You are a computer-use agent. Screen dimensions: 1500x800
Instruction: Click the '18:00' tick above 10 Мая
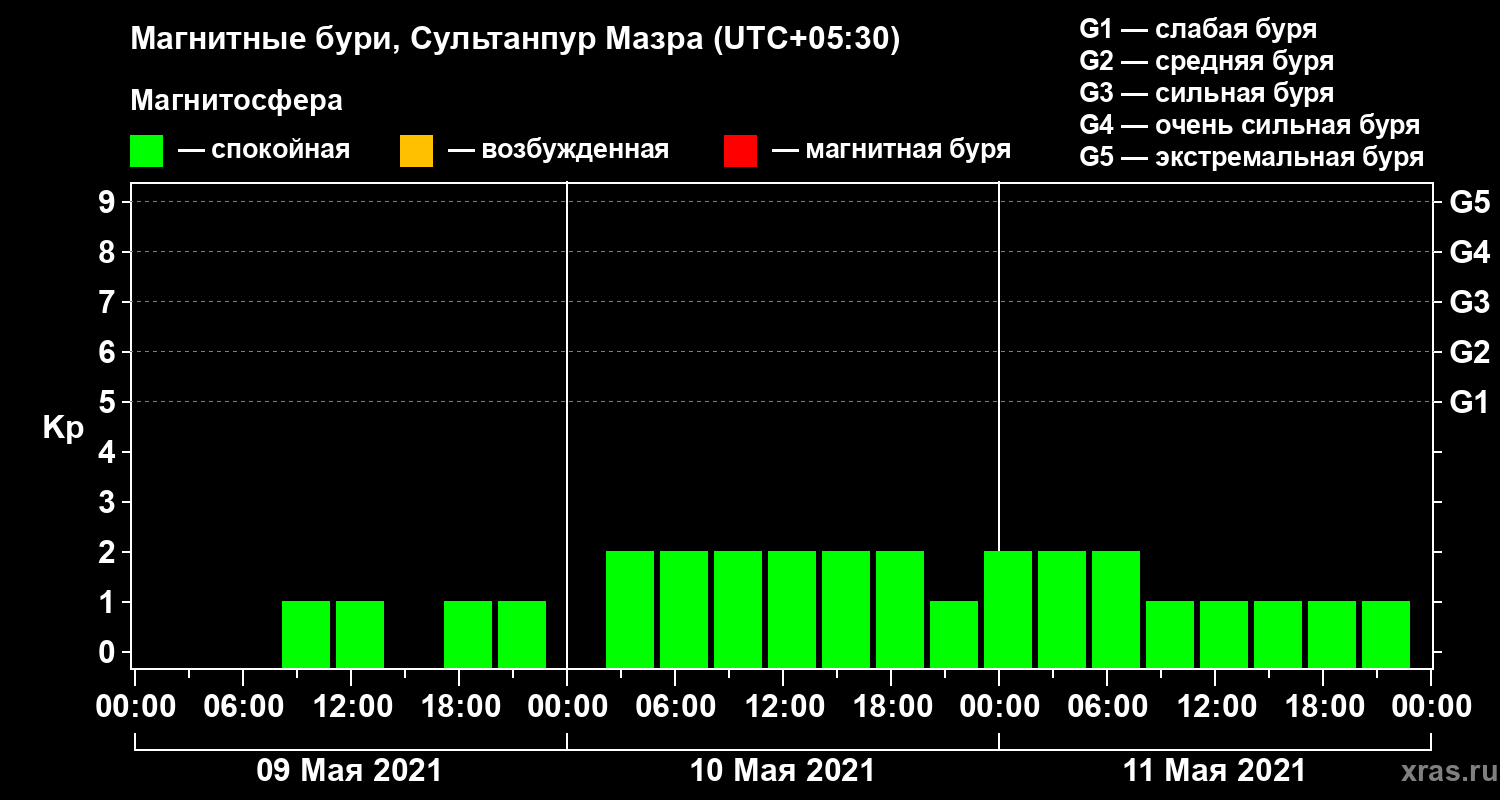(891, 706)
